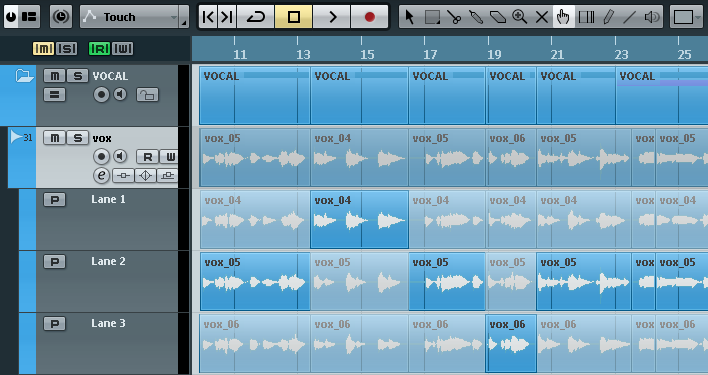Select the highlighted vox_06 clip in Lane 3
Viewport: 708px width, 375px height.
pos(511,343)
